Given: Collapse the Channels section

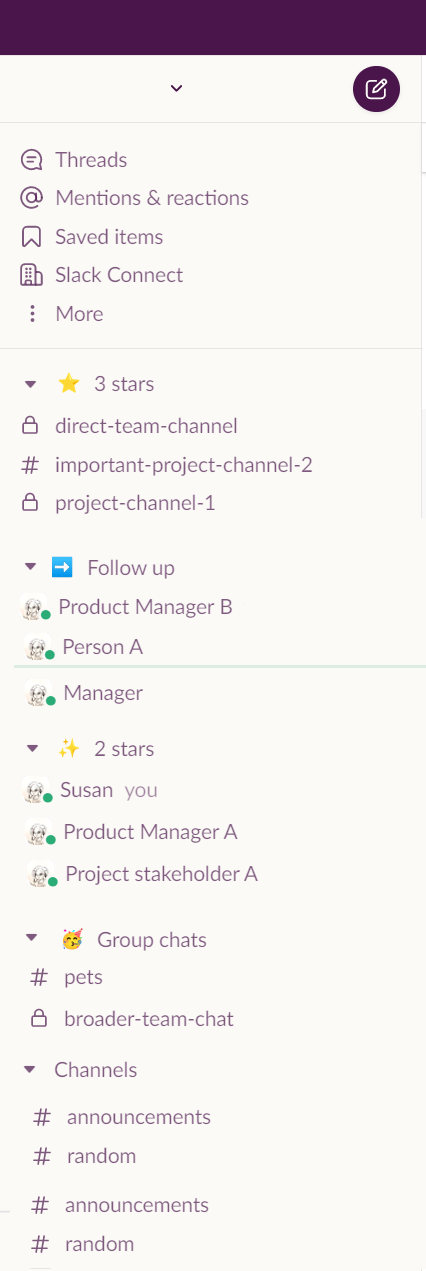Looking at the screenshot, I should tap(31, 1070).
